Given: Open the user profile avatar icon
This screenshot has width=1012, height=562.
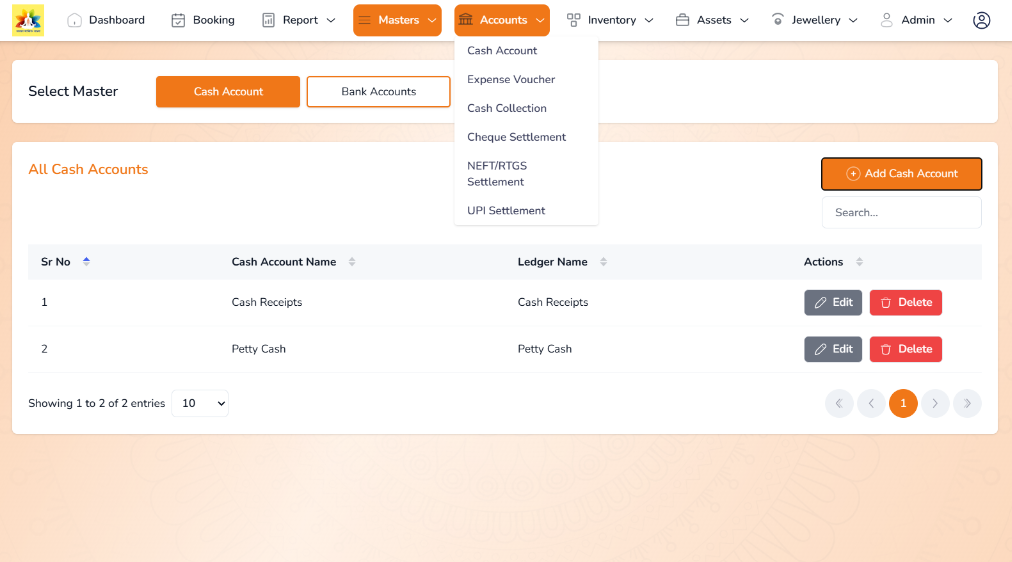Looking at the screenshot, I should click(981, 21).
